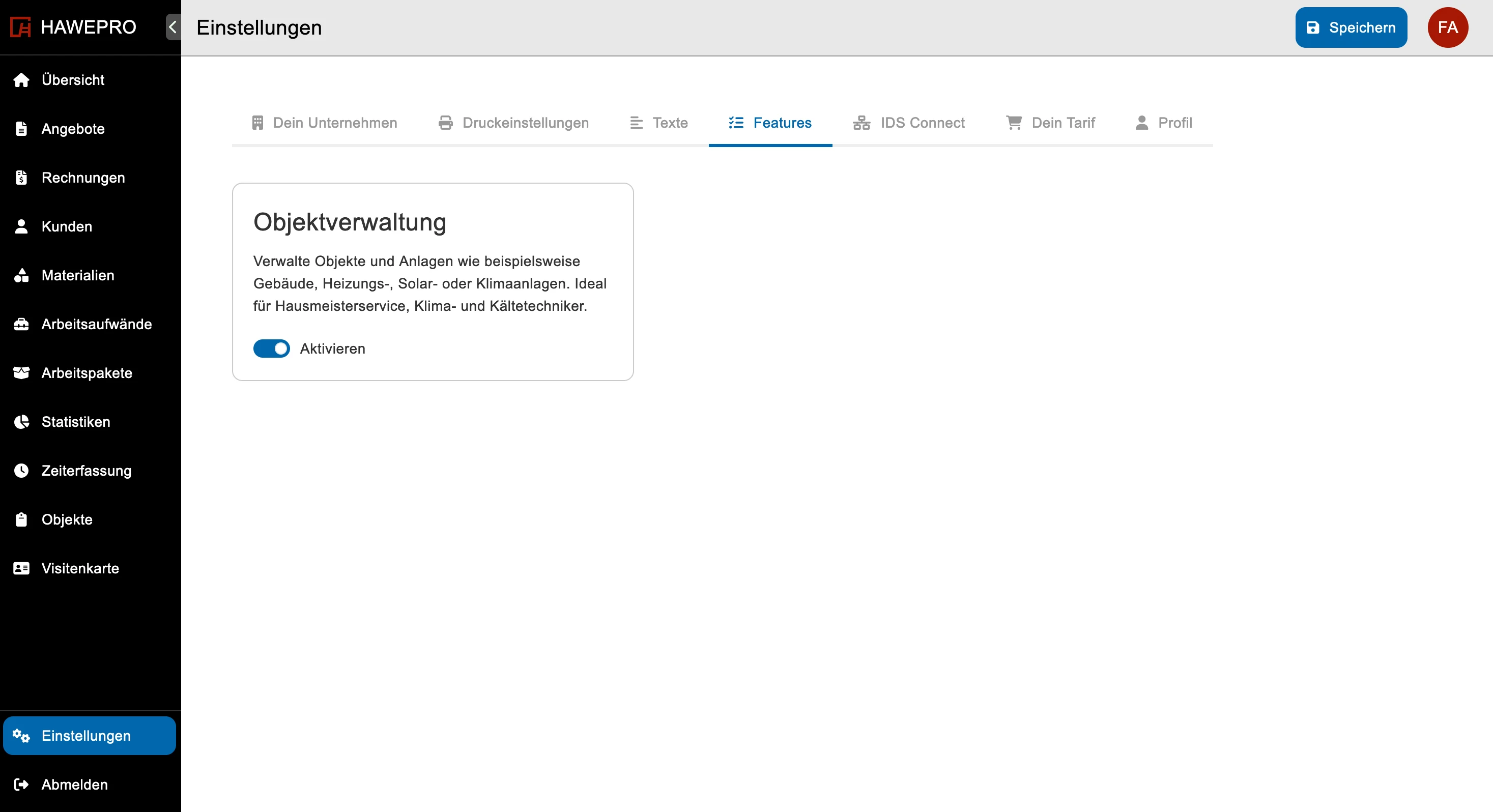Switch to Dein Unternehmen tab

pyautogui.click(x=325, y=123)
